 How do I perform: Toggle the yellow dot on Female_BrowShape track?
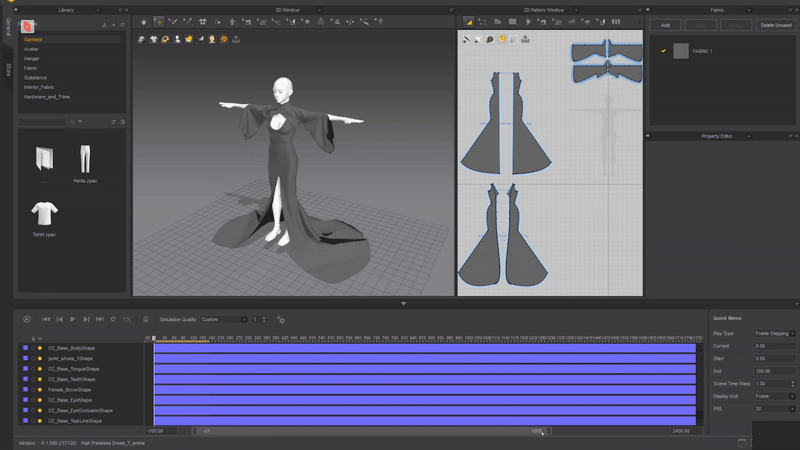40,390
